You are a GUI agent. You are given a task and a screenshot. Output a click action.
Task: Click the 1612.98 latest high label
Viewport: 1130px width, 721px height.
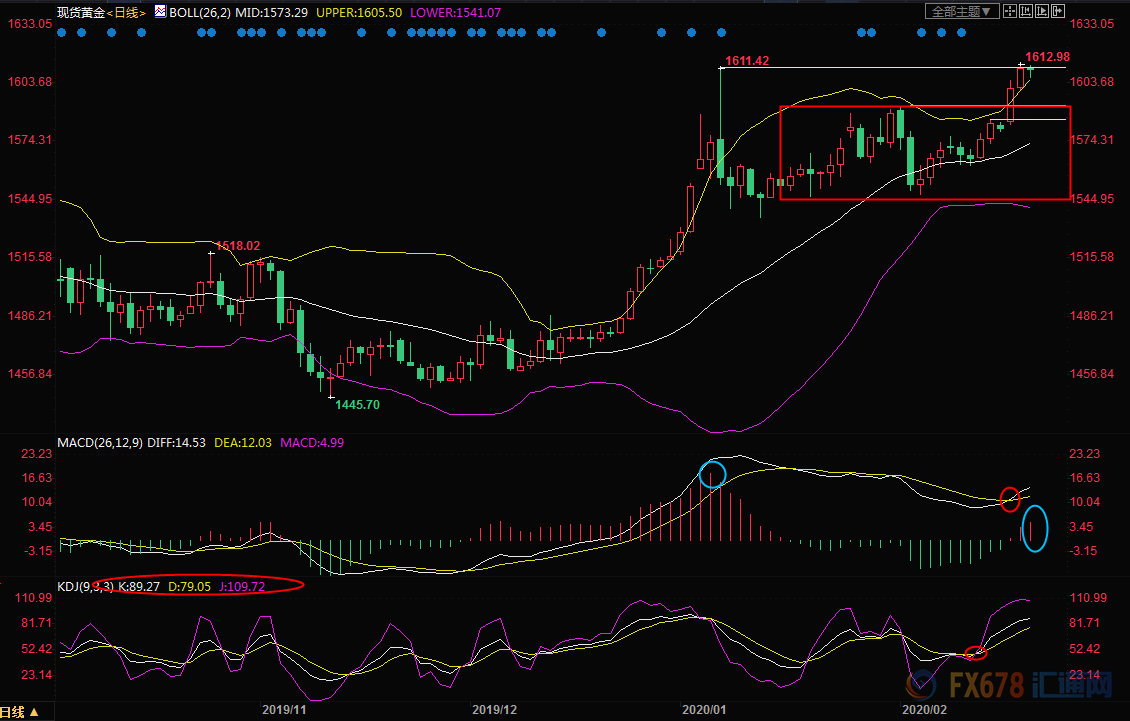[x=1047, y=56]
